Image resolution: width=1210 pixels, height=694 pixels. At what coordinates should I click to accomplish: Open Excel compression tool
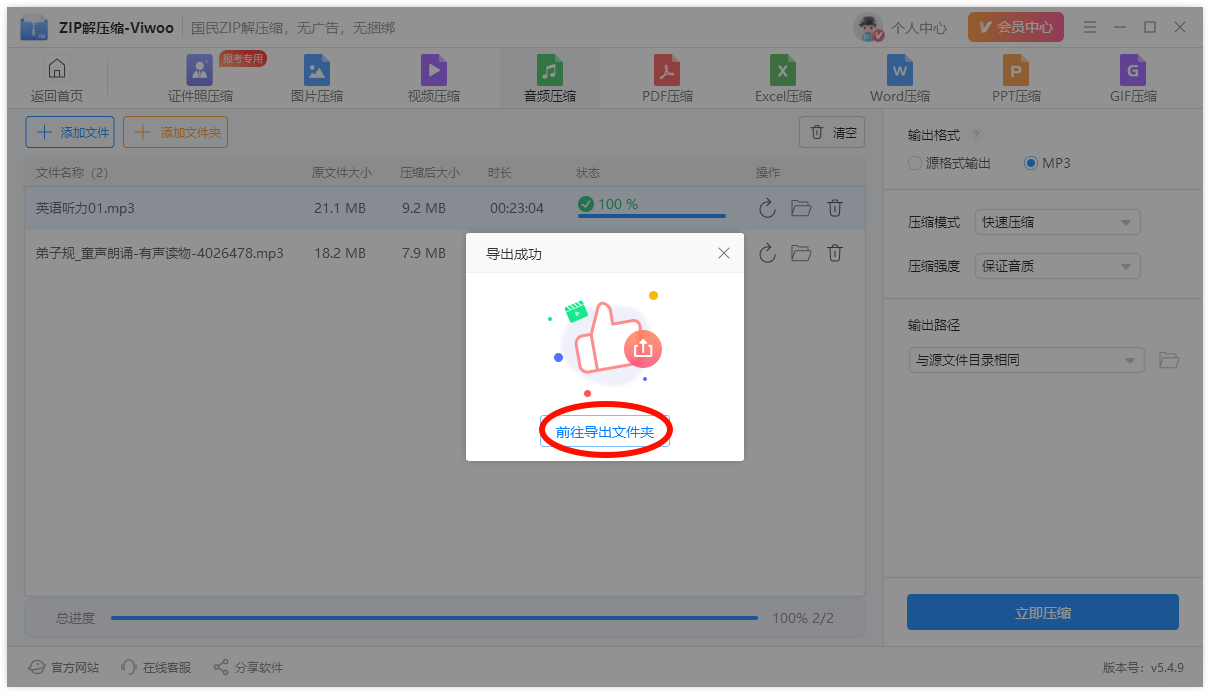point(783,80)
